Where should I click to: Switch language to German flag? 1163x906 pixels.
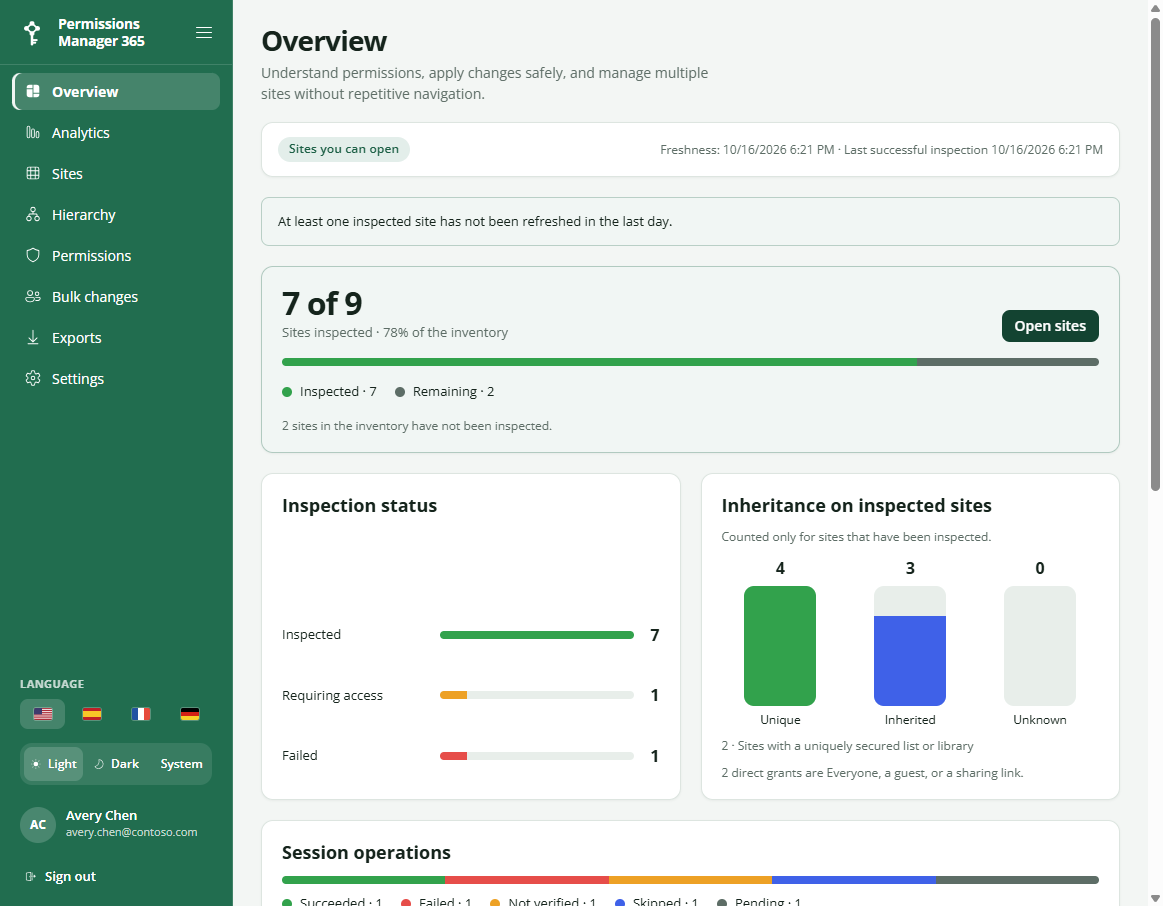click(190, 714)
